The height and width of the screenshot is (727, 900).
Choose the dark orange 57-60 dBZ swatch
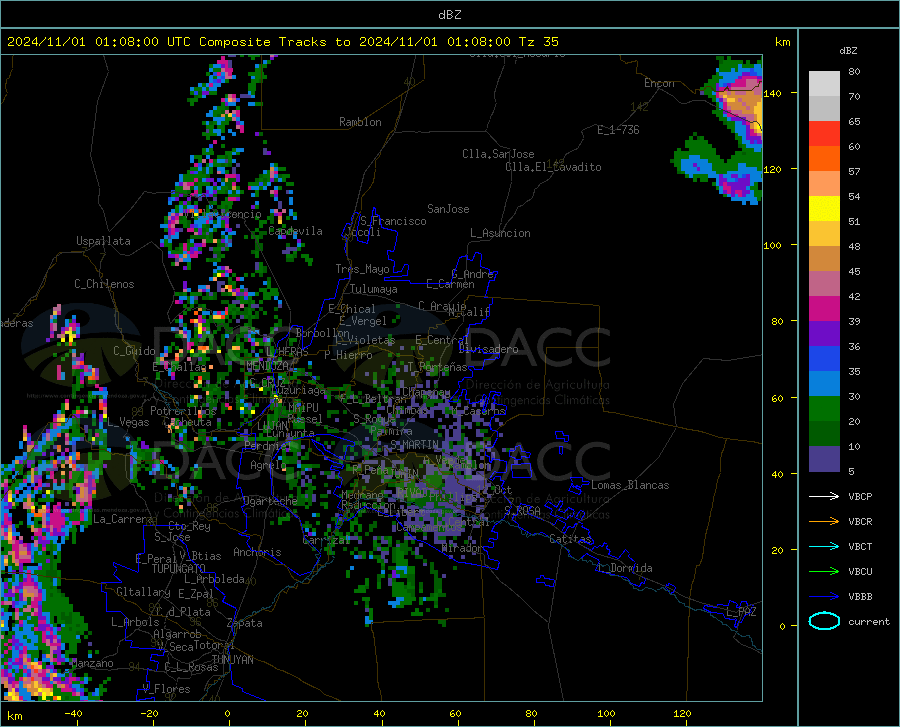(x=824, y=158)
